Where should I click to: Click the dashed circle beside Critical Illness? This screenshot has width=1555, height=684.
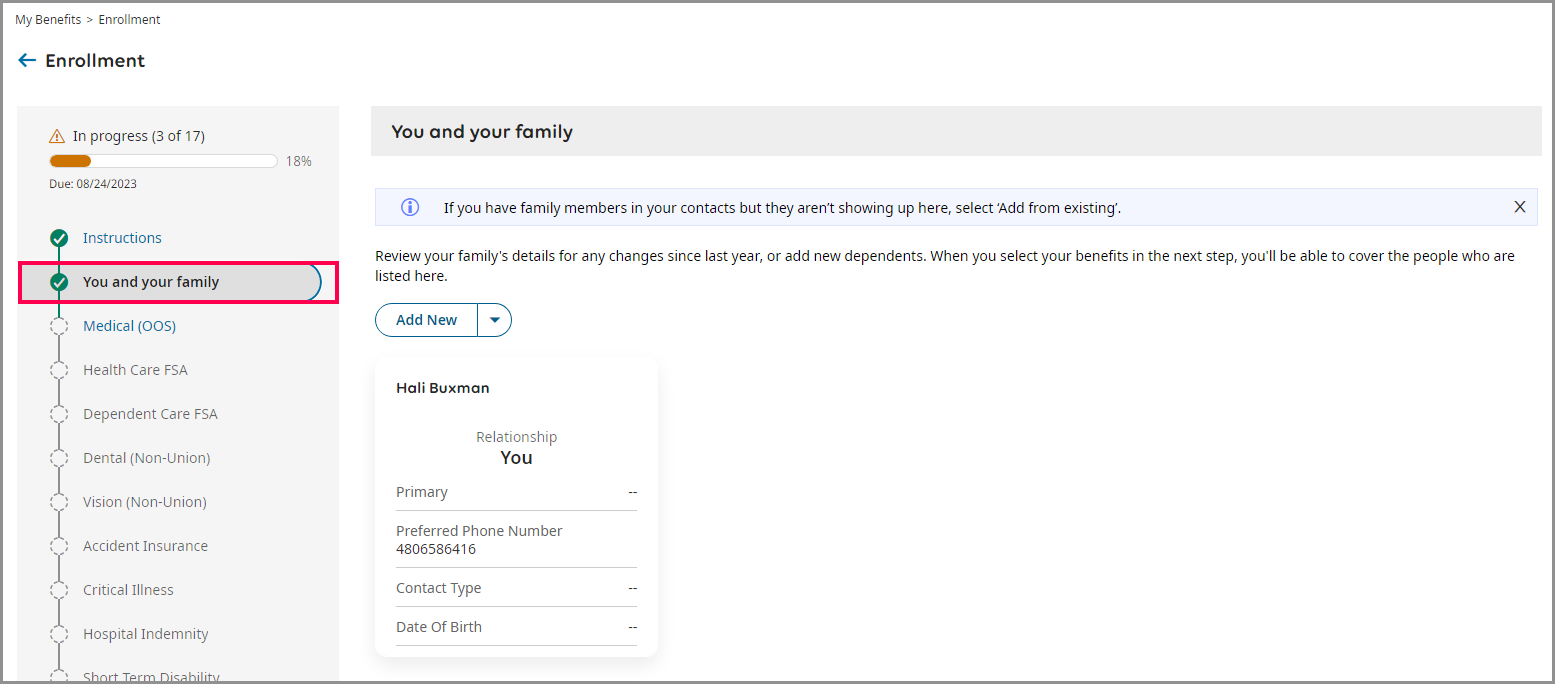click(x=59, y=590)
